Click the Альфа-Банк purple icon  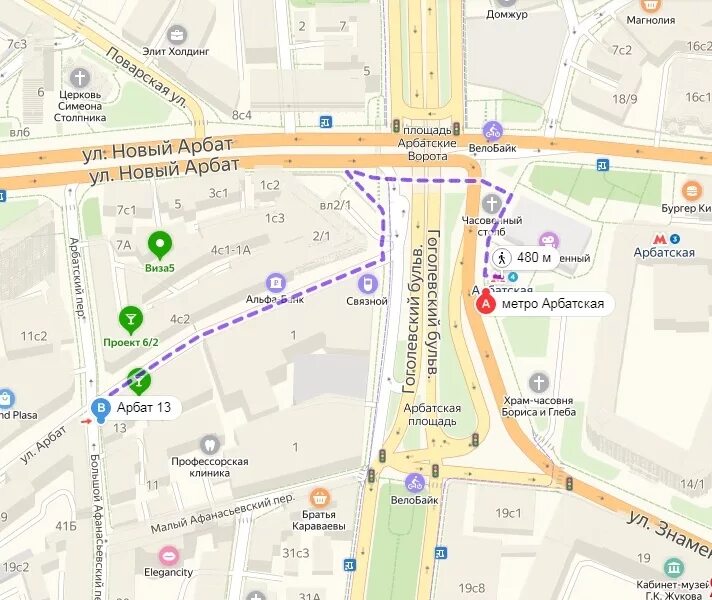click(x=276, y=283)
